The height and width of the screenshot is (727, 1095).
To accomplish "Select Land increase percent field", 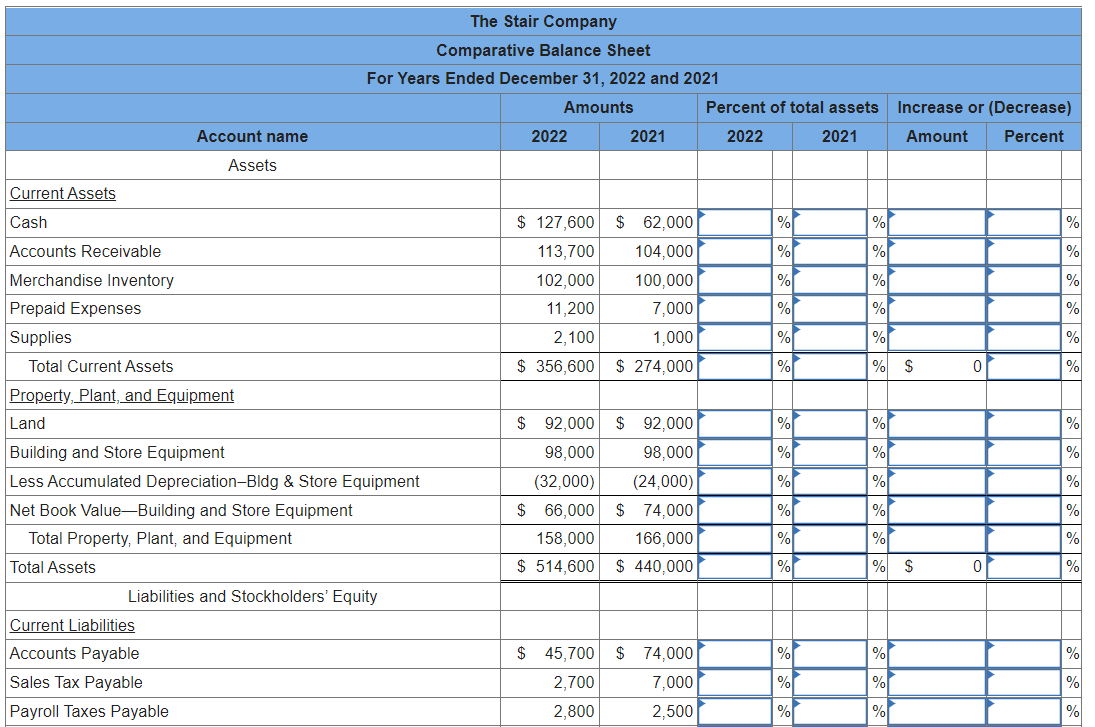I will point(1024,424).
